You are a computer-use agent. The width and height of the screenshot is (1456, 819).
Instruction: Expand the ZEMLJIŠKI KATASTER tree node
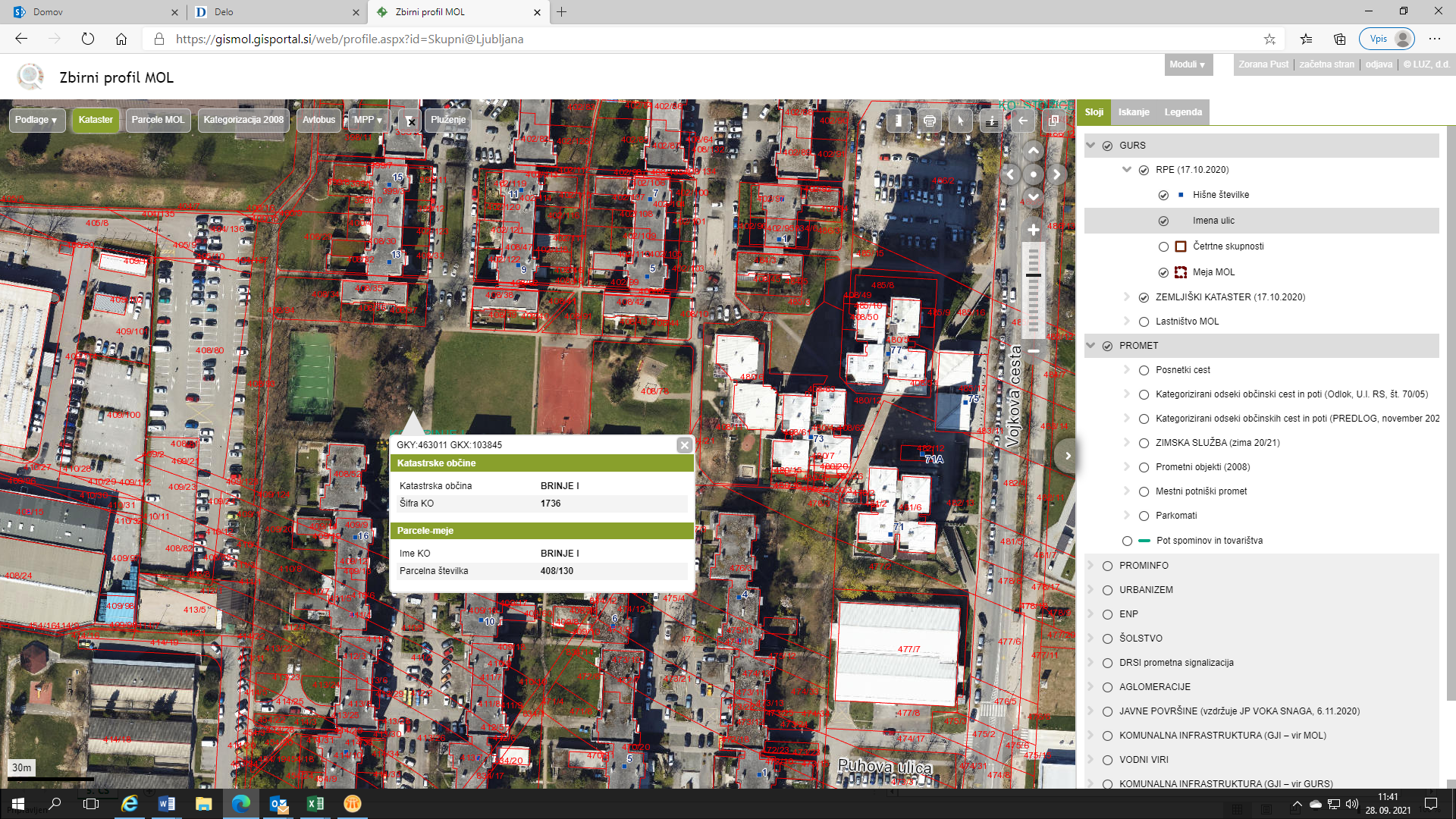(x=1127, y=297)
